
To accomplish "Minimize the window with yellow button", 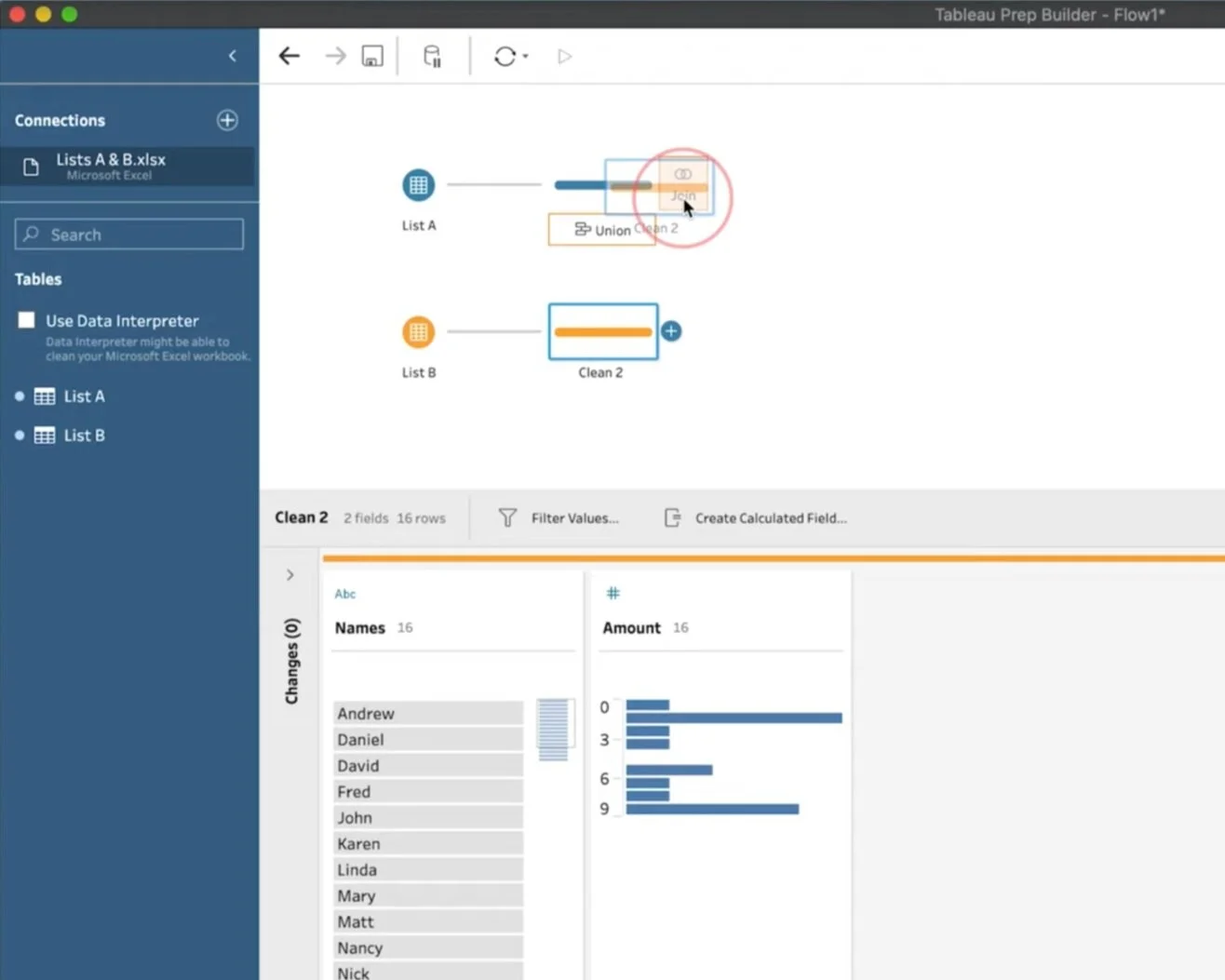I will click(x=43, y=14).
